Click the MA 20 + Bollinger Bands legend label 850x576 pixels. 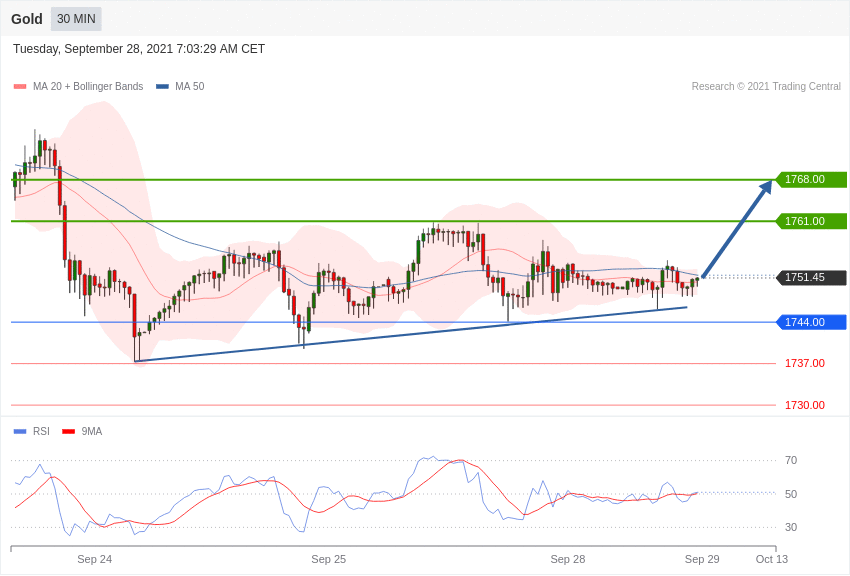tap(88, 86)
